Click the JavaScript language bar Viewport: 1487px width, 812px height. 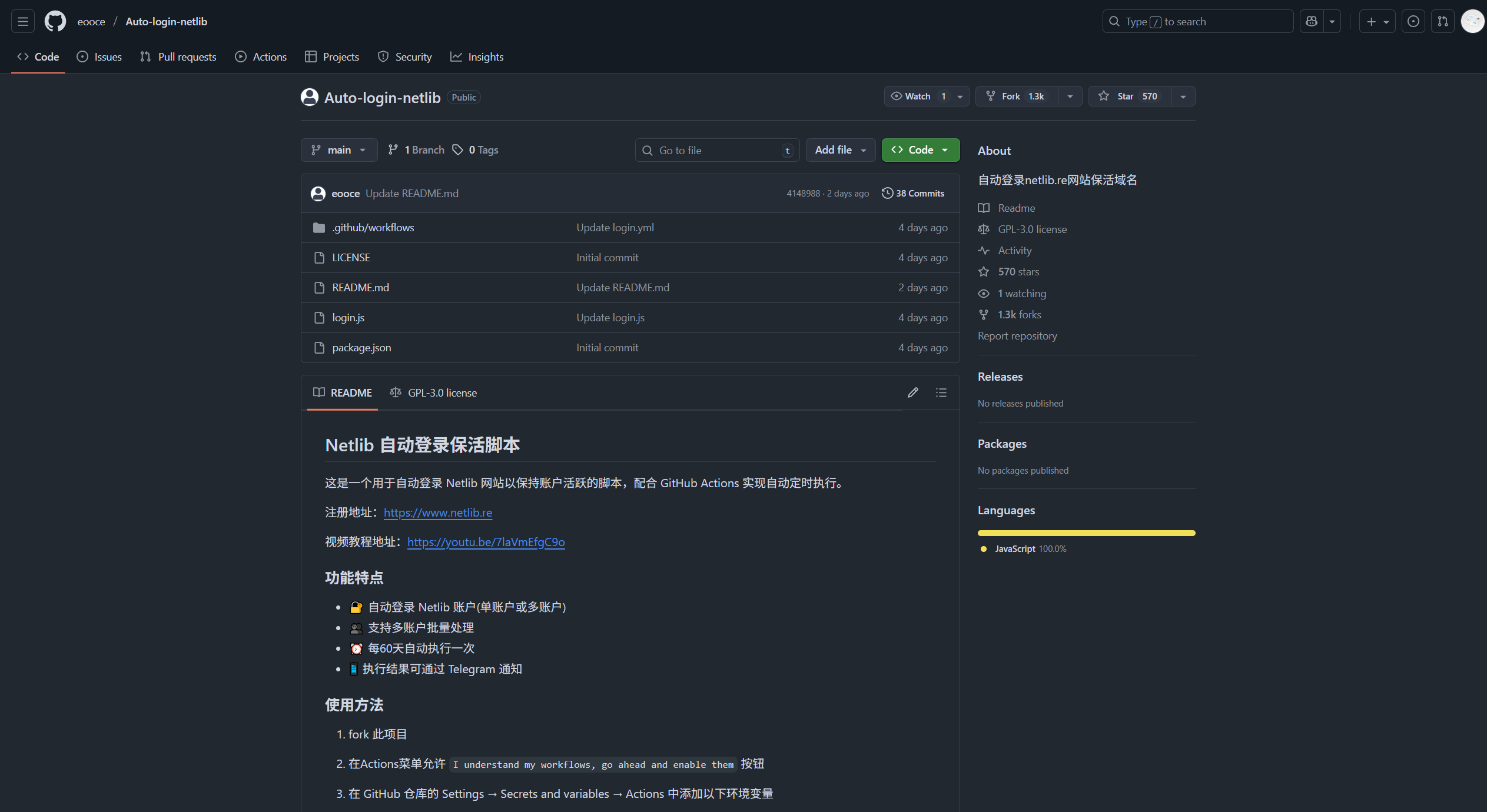1086,533
